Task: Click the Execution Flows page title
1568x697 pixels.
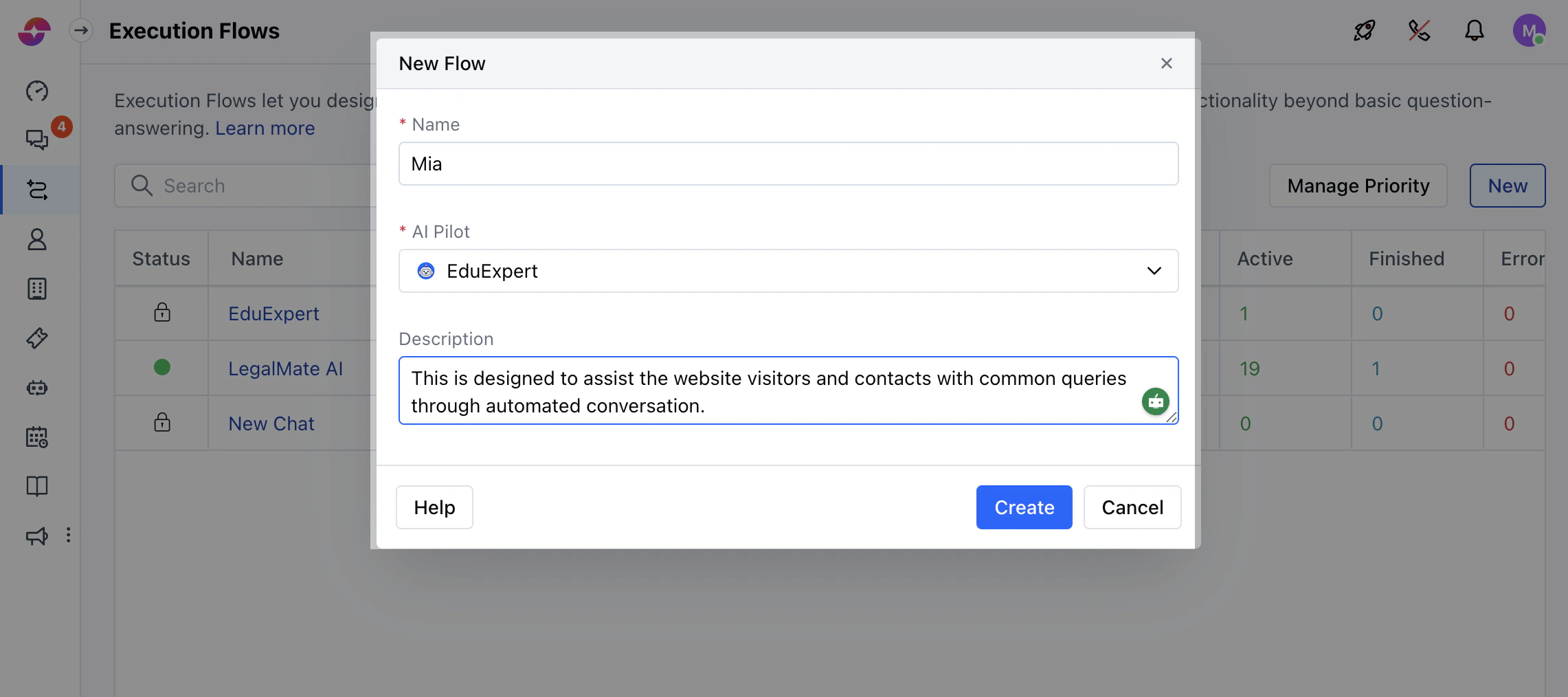Action: (194, 31)
